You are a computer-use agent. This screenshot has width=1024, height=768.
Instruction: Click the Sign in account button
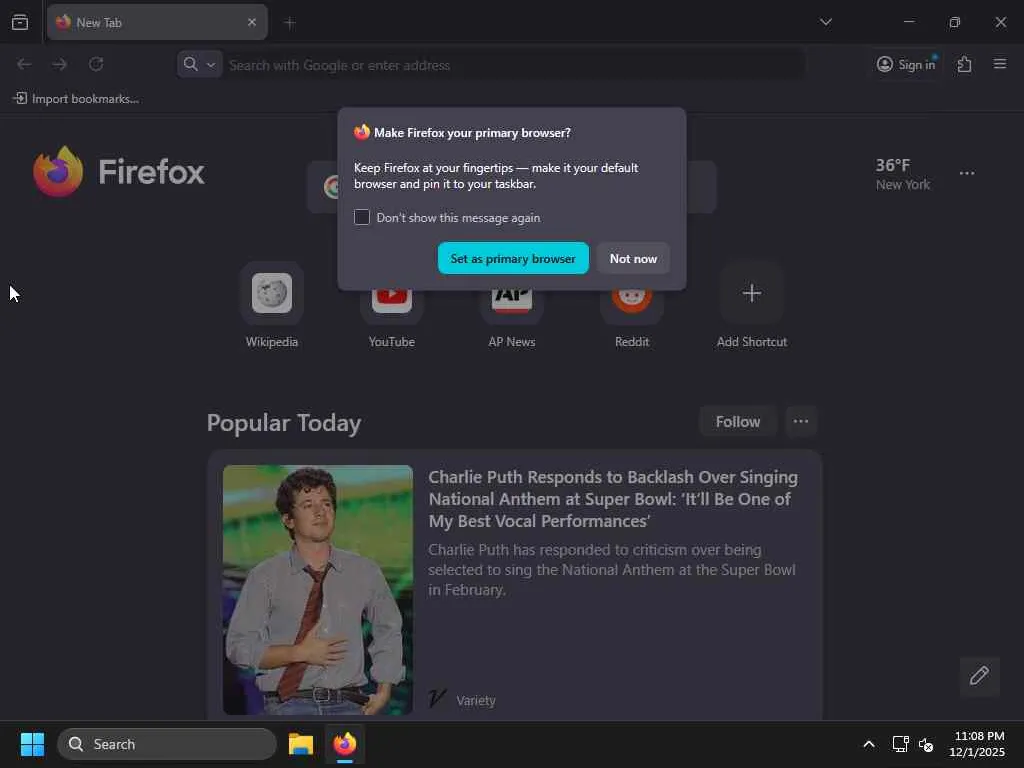(906, 64)
